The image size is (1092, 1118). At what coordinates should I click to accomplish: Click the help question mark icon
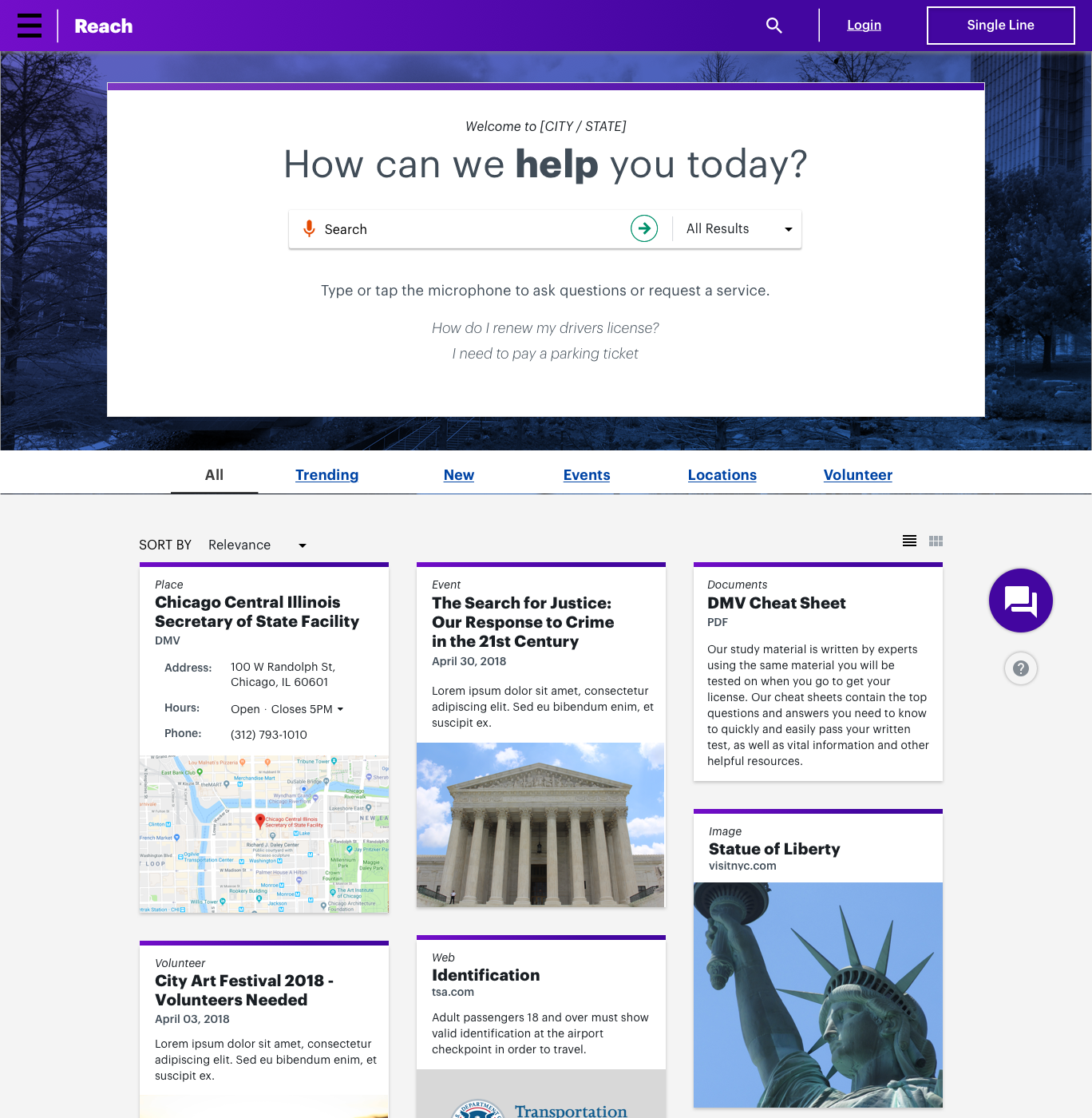click(1020, 668)
